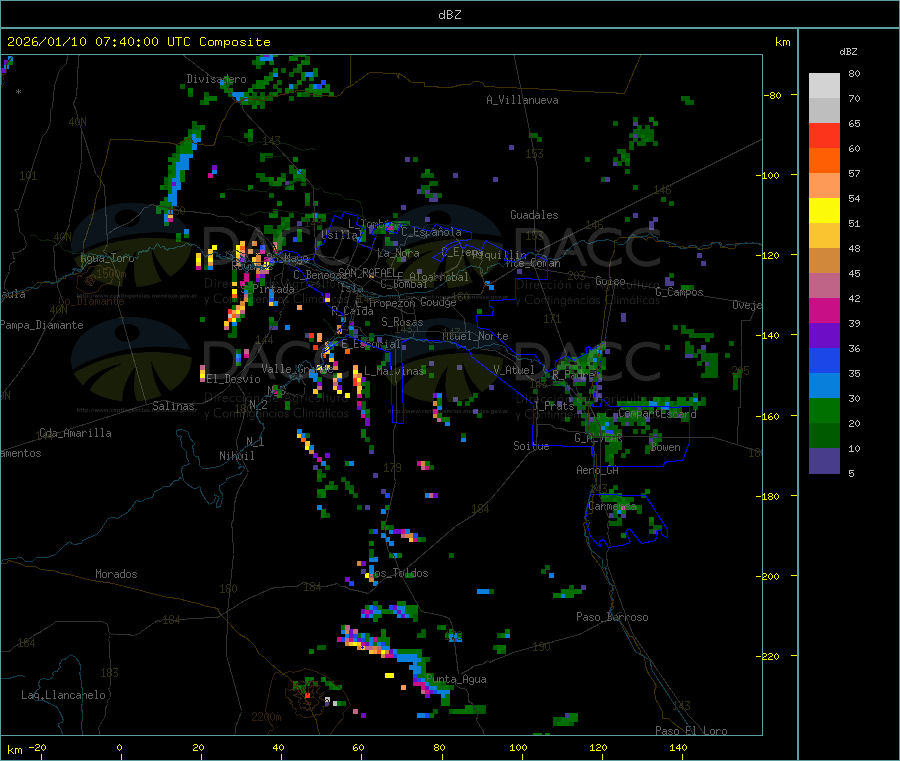This screenshot has width=900, height=761.
Task: Pick the magenta 39-42 dBZ legend swatch
Action: point(824,310)
